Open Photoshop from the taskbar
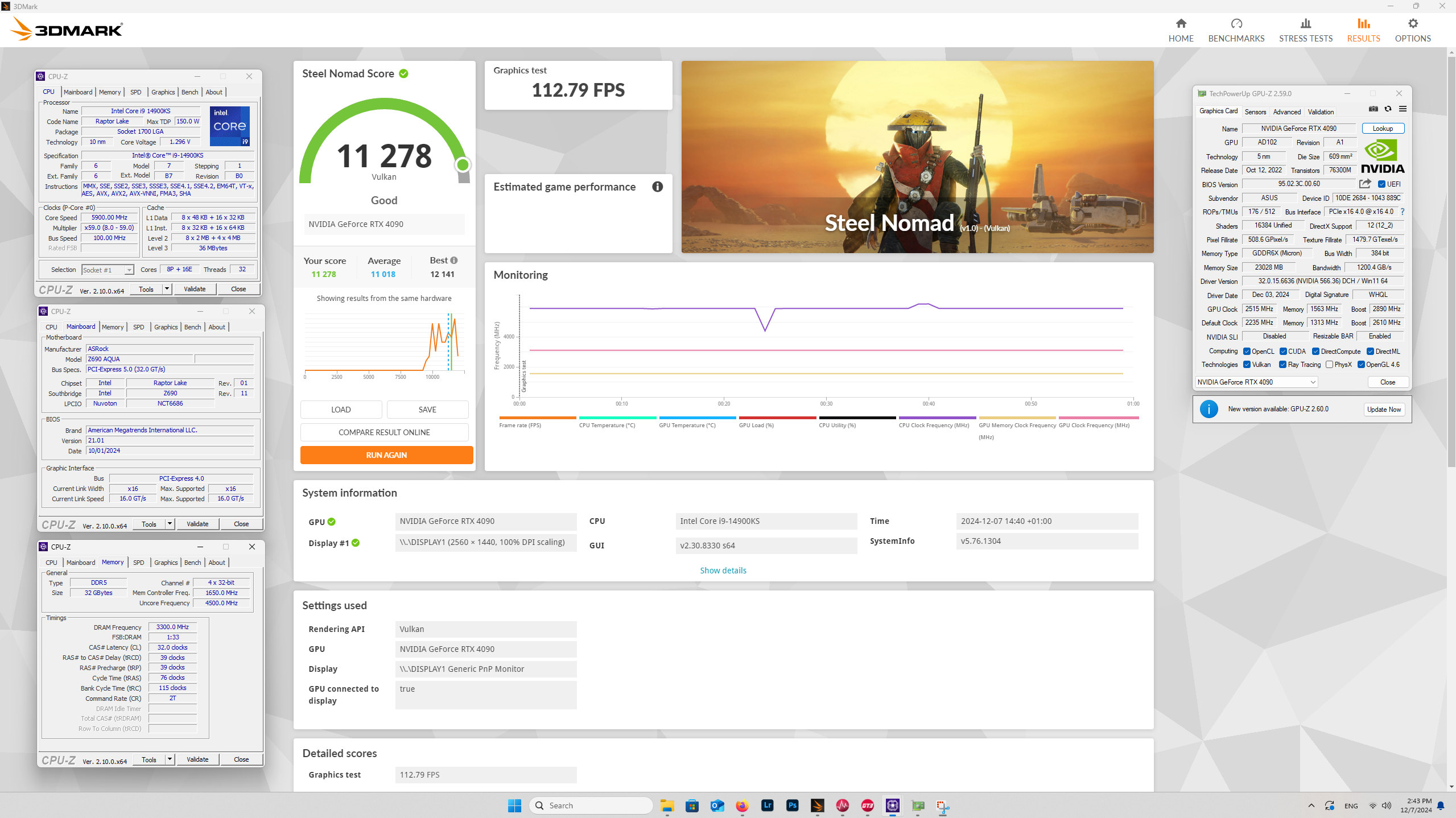The image size is (1456, 818). point(792,805)
